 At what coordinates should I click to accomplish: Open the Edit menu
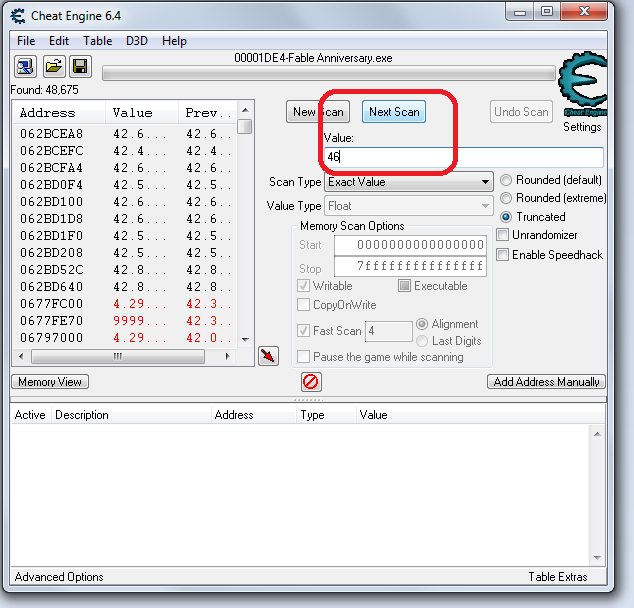(x=59, y=41)
